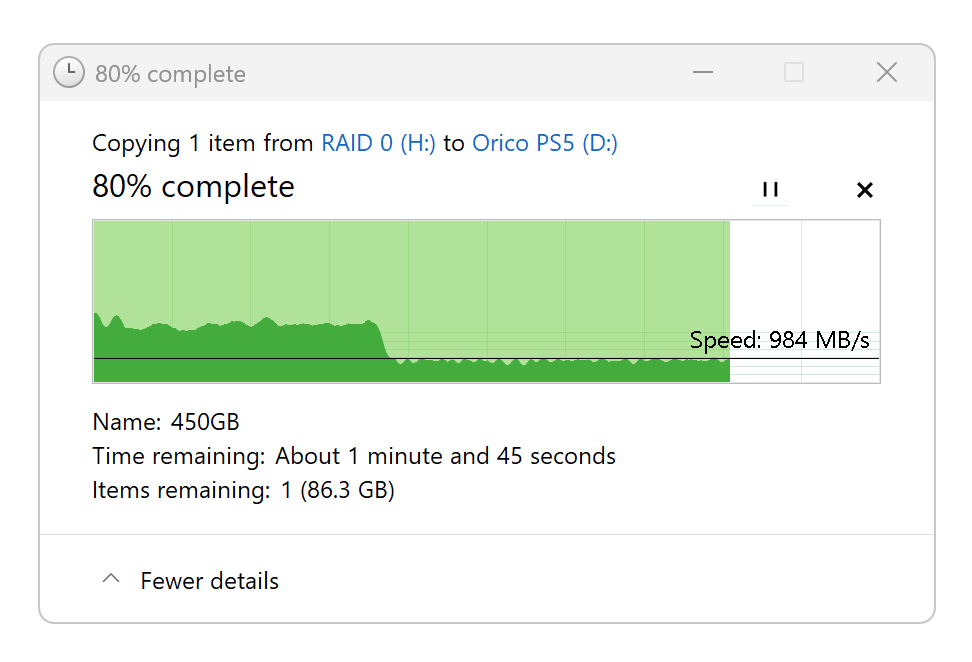Click the '80% complete' title bar text

[170, 74]
